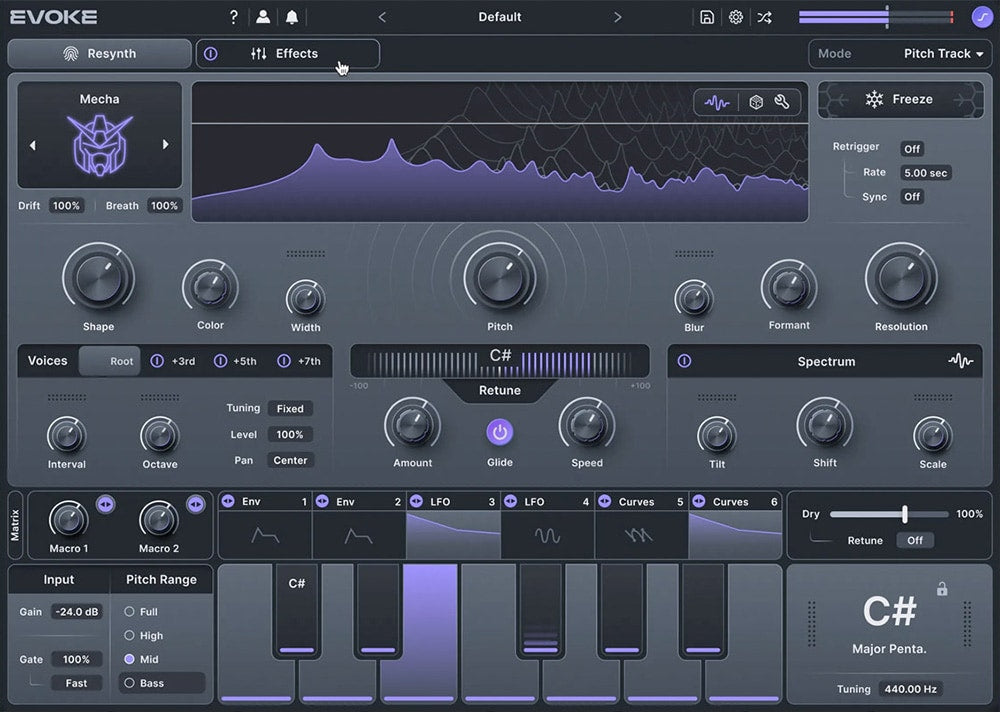Select previous Mecha character with left arrow
The image size is (1000, 712).
pyautogui.click(x=32, y=145)
